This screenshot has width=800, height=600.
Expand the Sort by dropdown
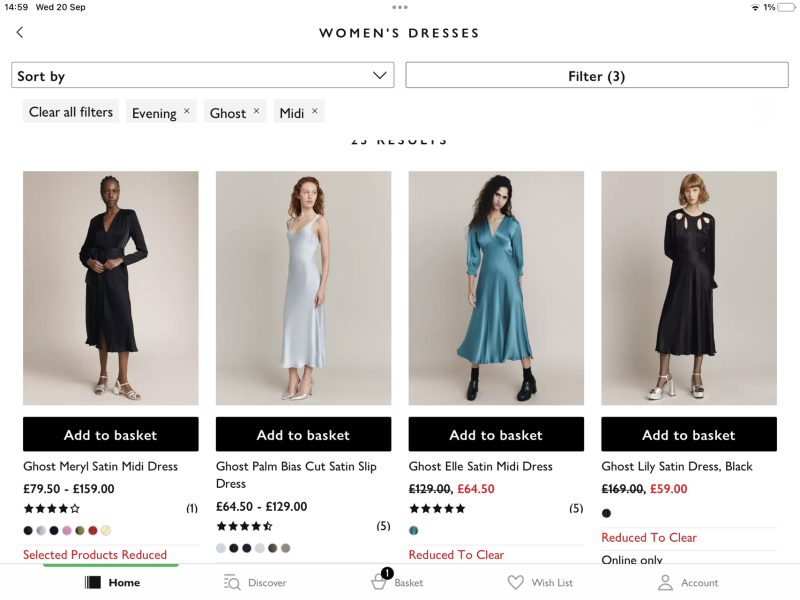click(203, 75)
